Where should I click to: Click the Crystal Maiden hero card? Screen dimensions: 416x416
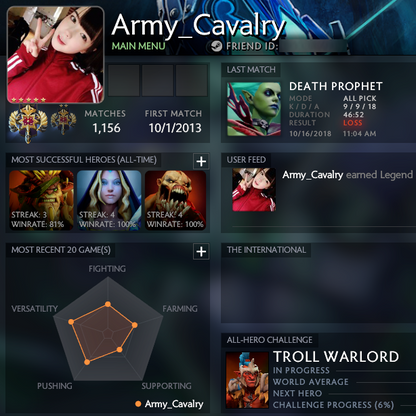109,200
